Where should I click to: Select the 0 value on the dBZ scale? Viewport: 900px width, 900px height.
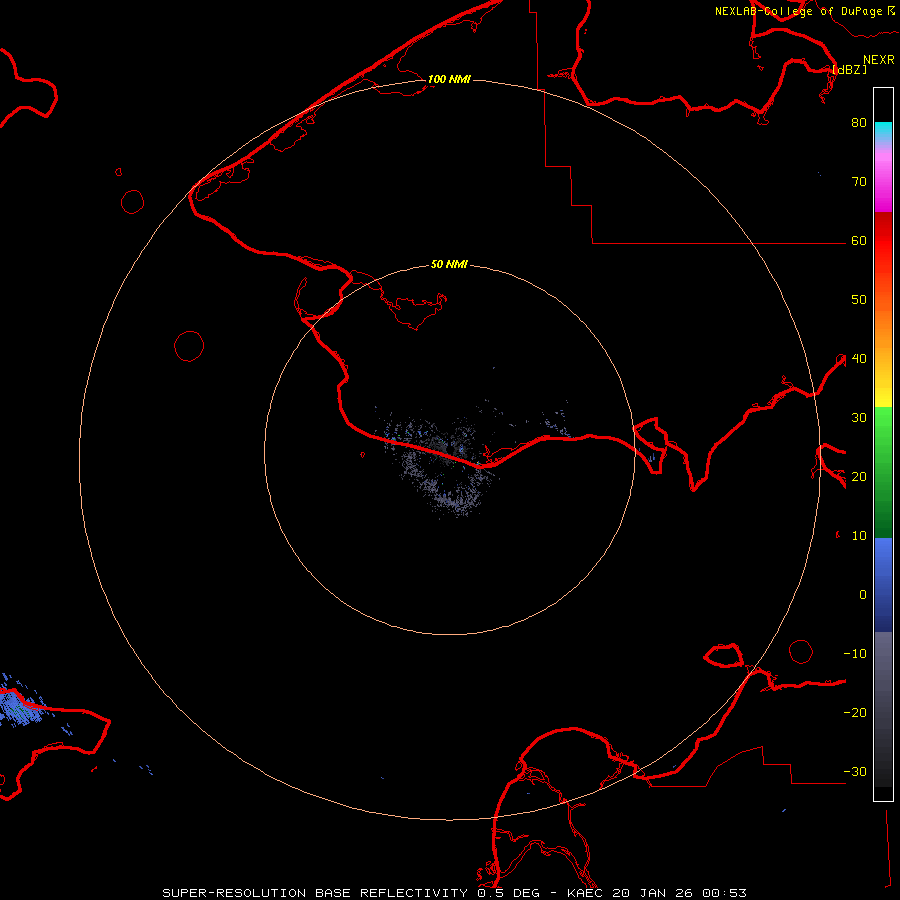pyautogui.click(x=863, y=595)
